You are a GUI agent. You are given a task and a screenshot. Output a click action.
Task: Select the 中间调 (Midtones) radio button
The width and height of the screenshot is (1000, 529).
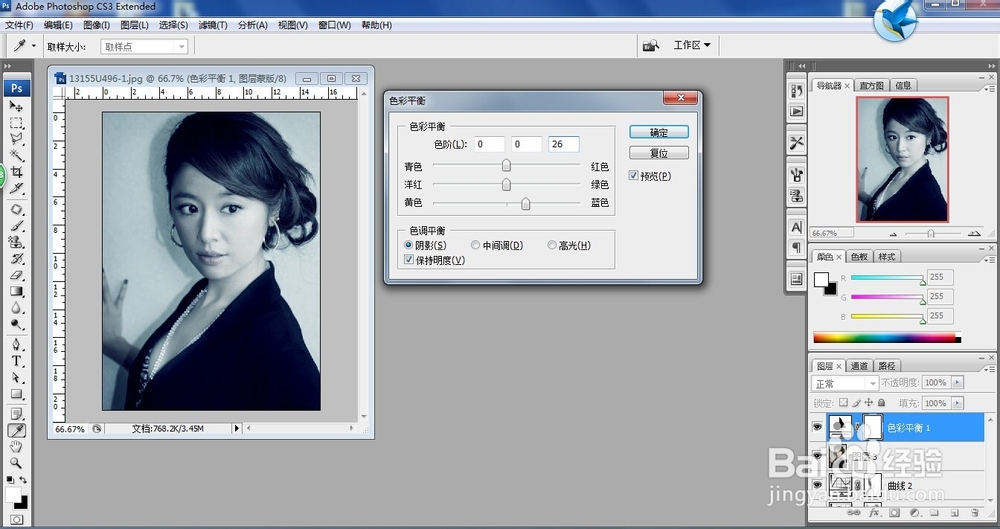(x=475, y=245)
